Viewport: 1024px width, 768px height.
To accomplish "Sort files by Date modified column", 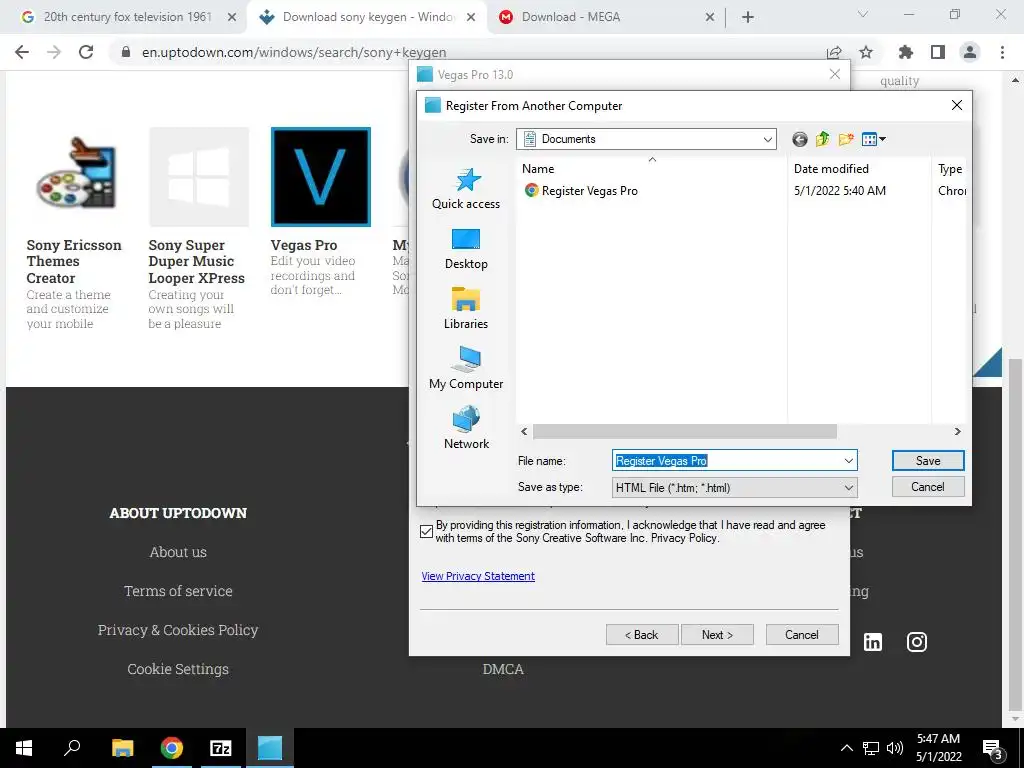I will pos(859,168).
